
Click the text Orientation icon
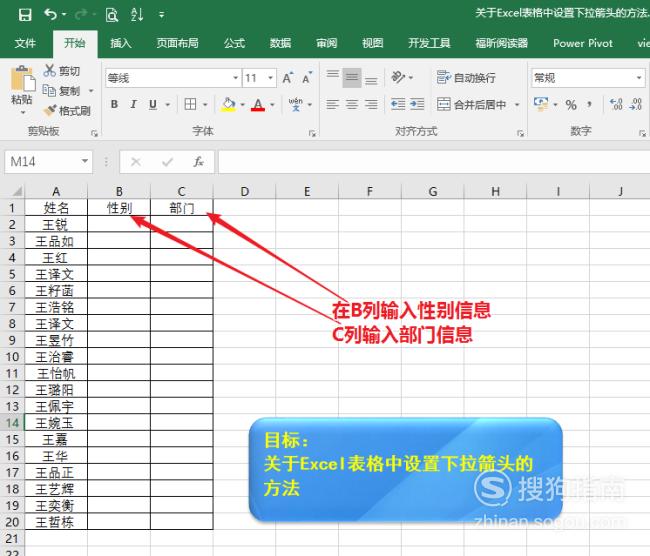[x=398, y=77]
